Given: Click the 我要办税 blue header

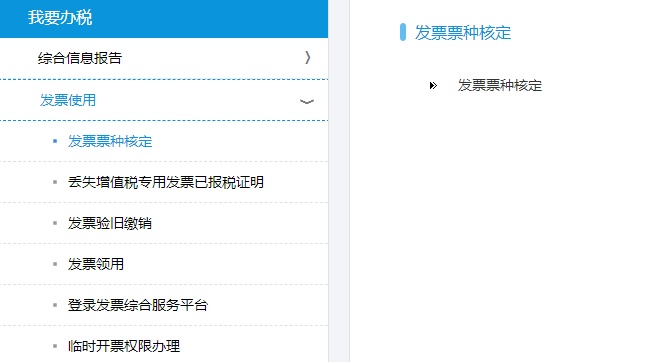Looking at the screenshot, I should click(164, 19).
